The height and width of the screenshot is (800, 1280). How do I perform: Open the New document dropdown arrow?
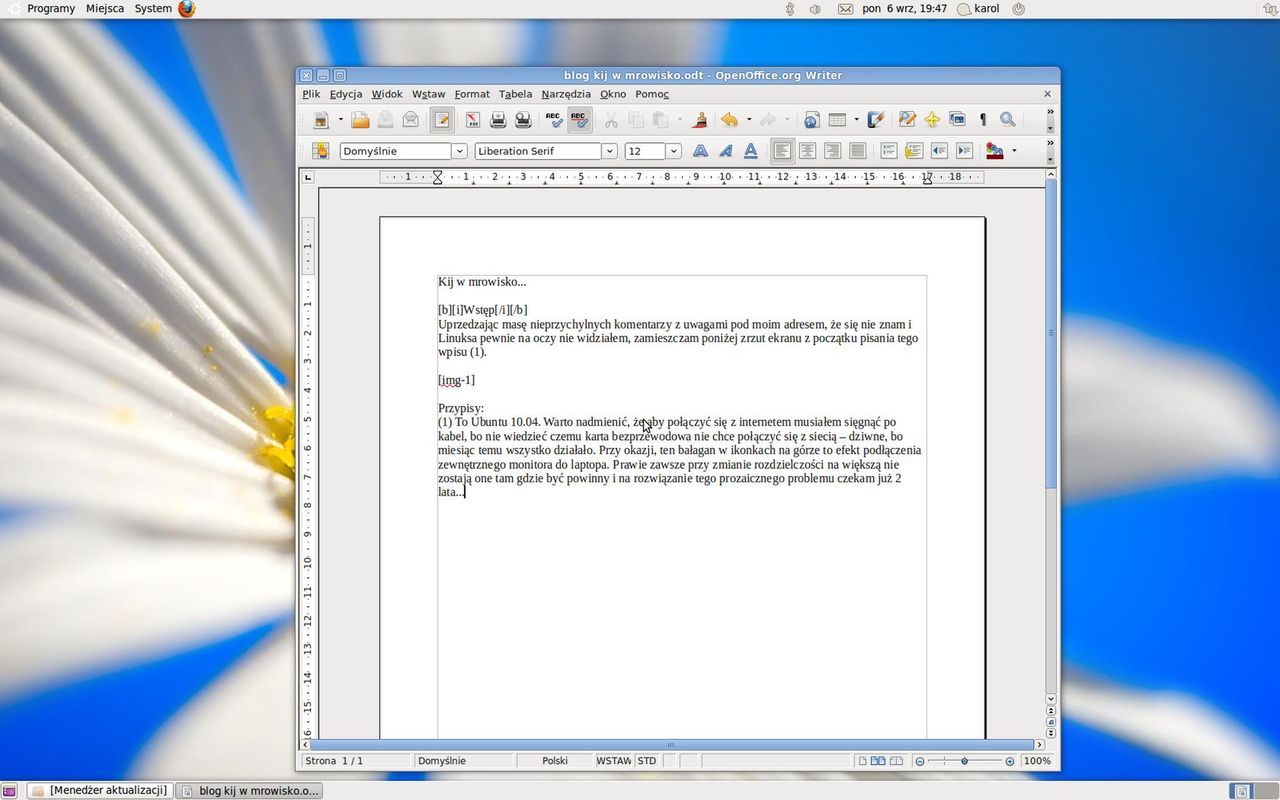pos(340,120)
